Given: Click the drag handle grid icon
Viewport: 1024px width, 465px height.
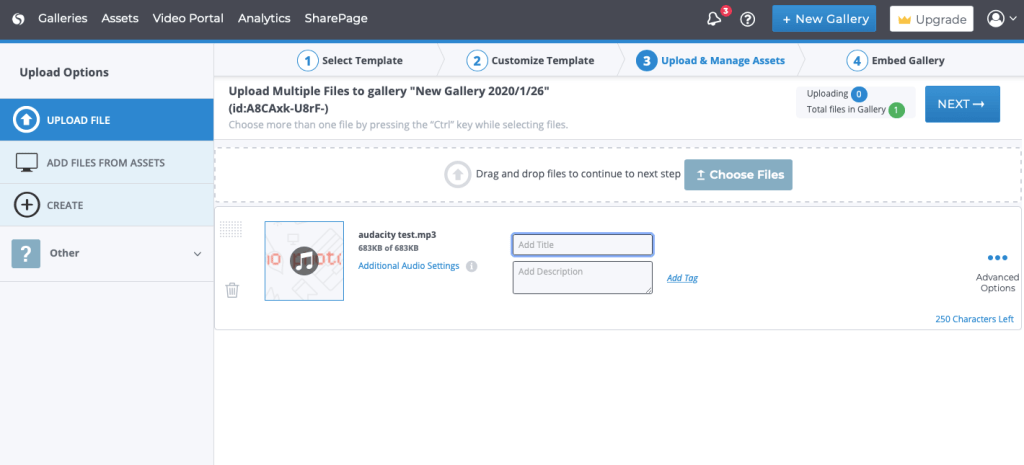Looking at the screenshot, I should click(231, 229).
